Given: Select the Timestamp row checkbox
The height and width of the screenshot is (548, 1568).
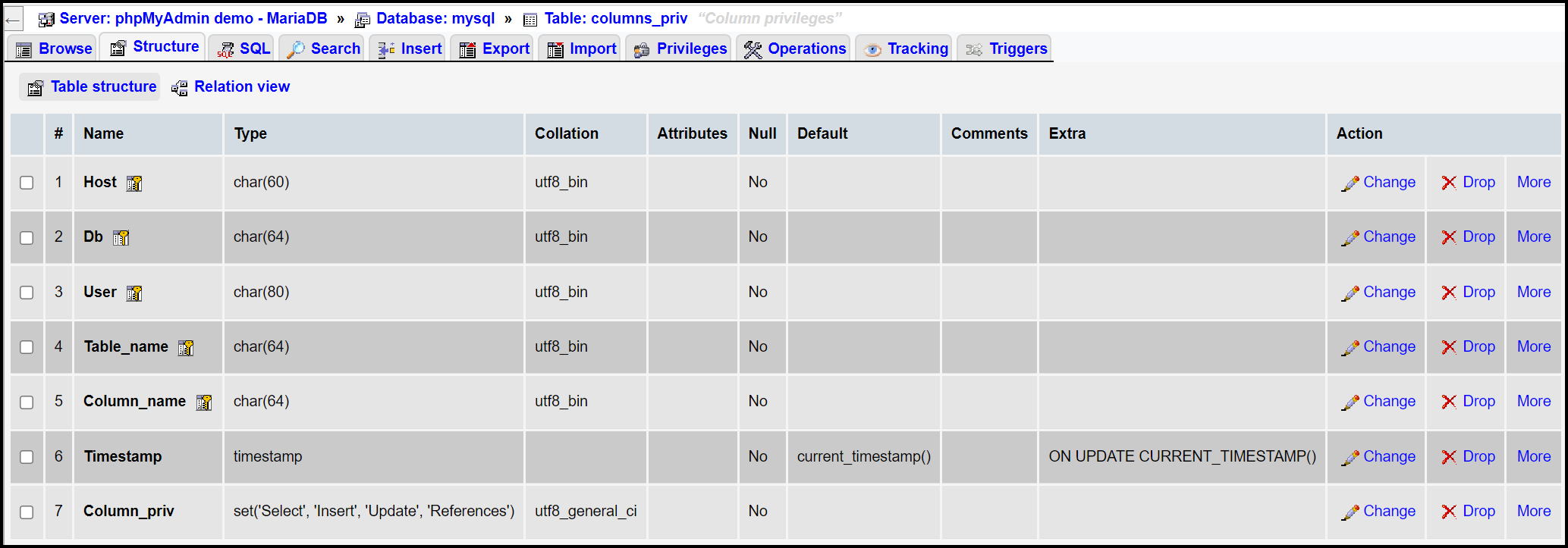Looking at the screenshot, I should coord(27,456).
